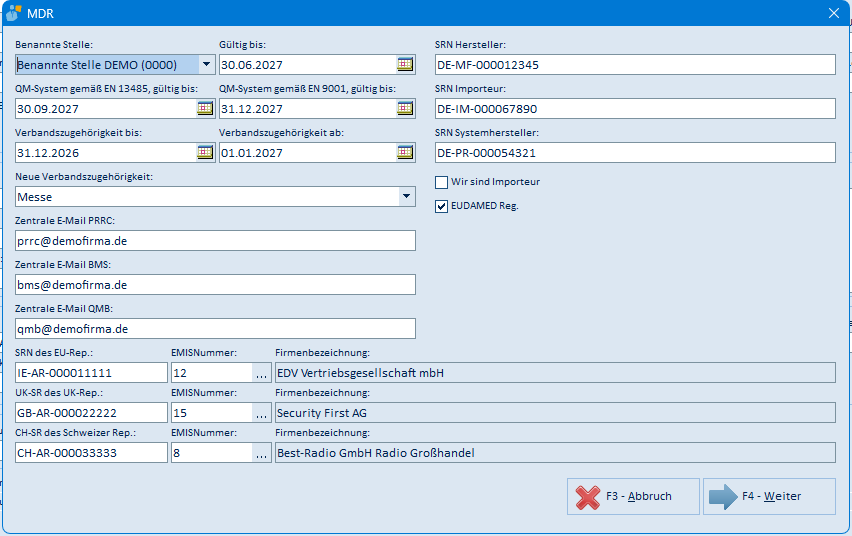Uncheck the EUDAMED Reg. checkbox

pos(441,206)
